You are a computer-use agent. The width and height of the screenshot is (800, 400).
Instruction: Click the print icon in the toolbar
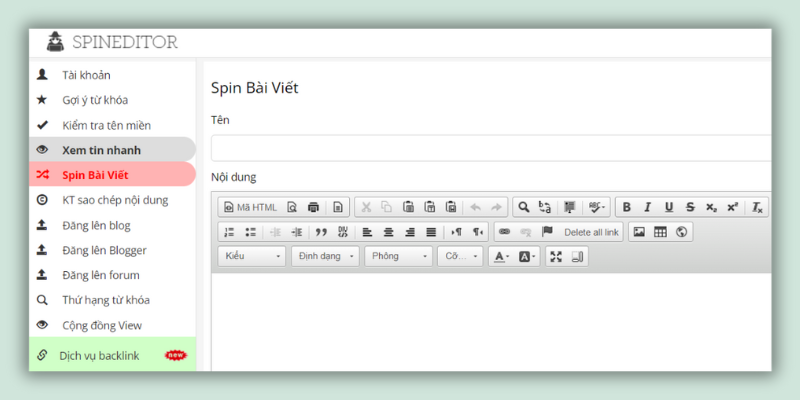coord(313,207)
